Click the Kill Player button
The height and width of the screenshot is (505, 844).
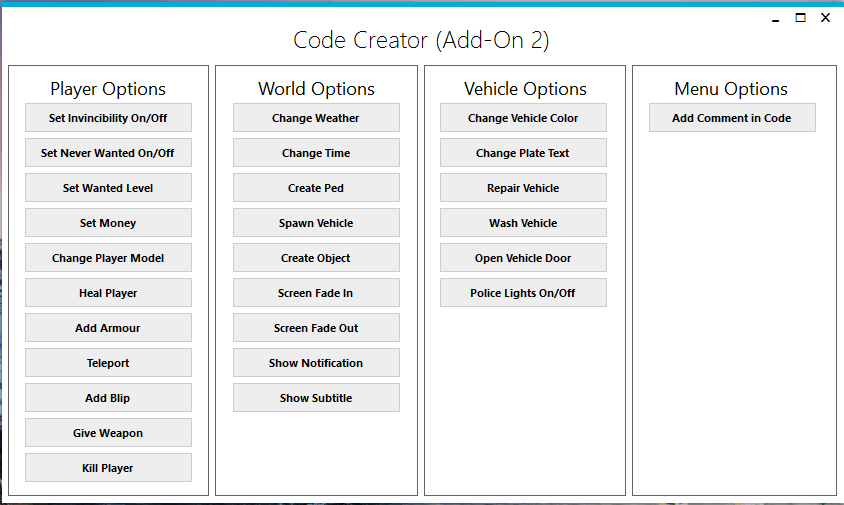coord(108,468)
